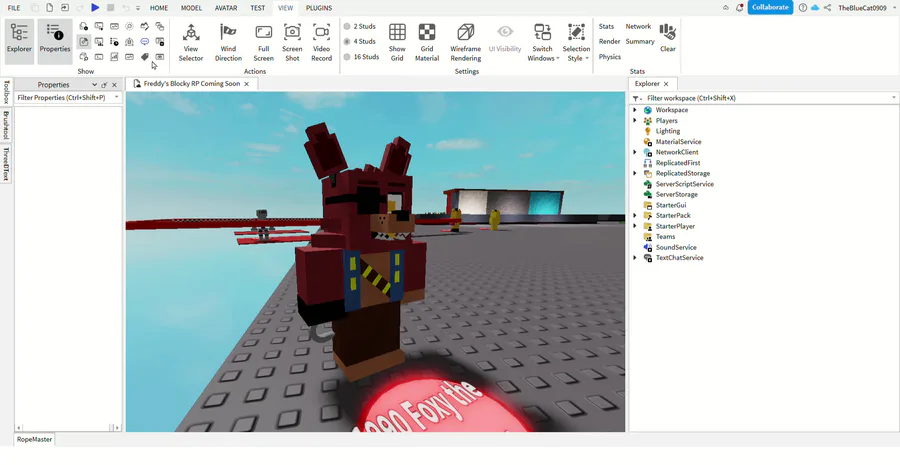Toggle Render stats
The width and height of the screenshot is (900, 465).
(x=609, y=41)
